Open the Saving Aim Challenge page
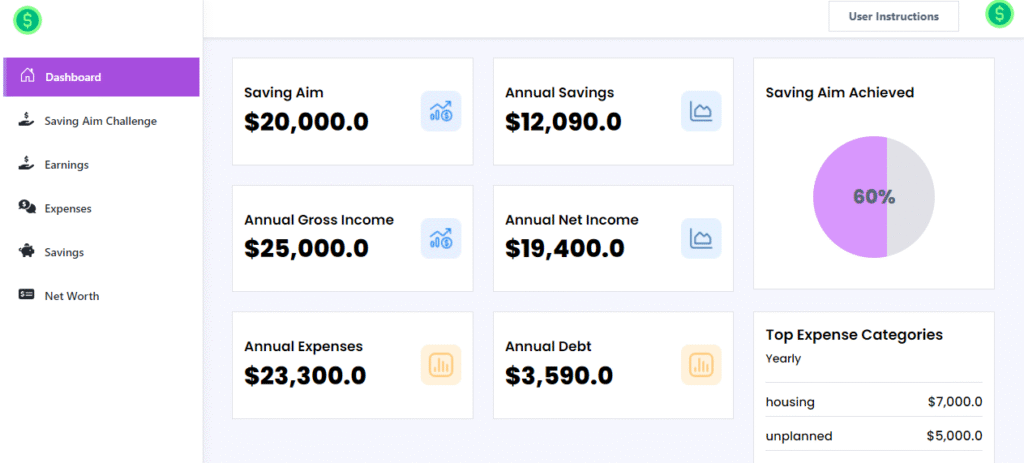The height and width of the screenshot is (463, 1024). coord(100,121)
